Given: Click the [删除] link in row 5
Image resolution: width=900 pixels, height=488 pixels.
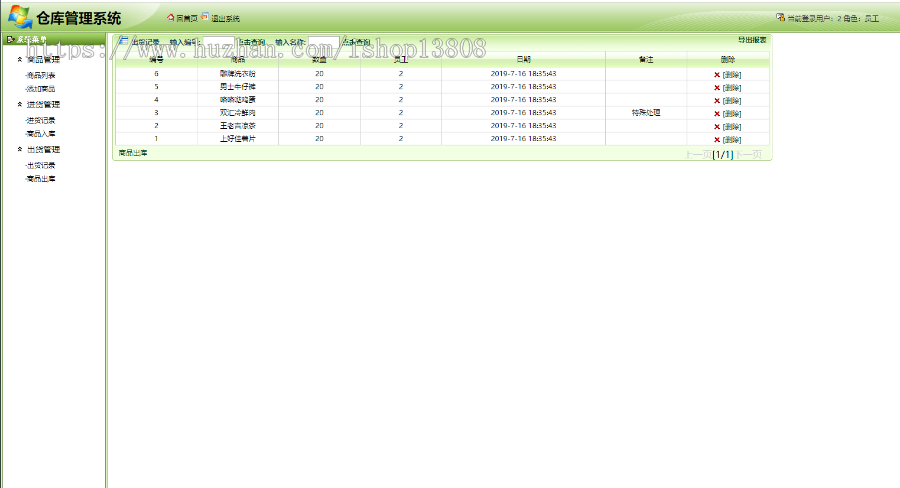Looking at the screenshot, I should (732, 88).
